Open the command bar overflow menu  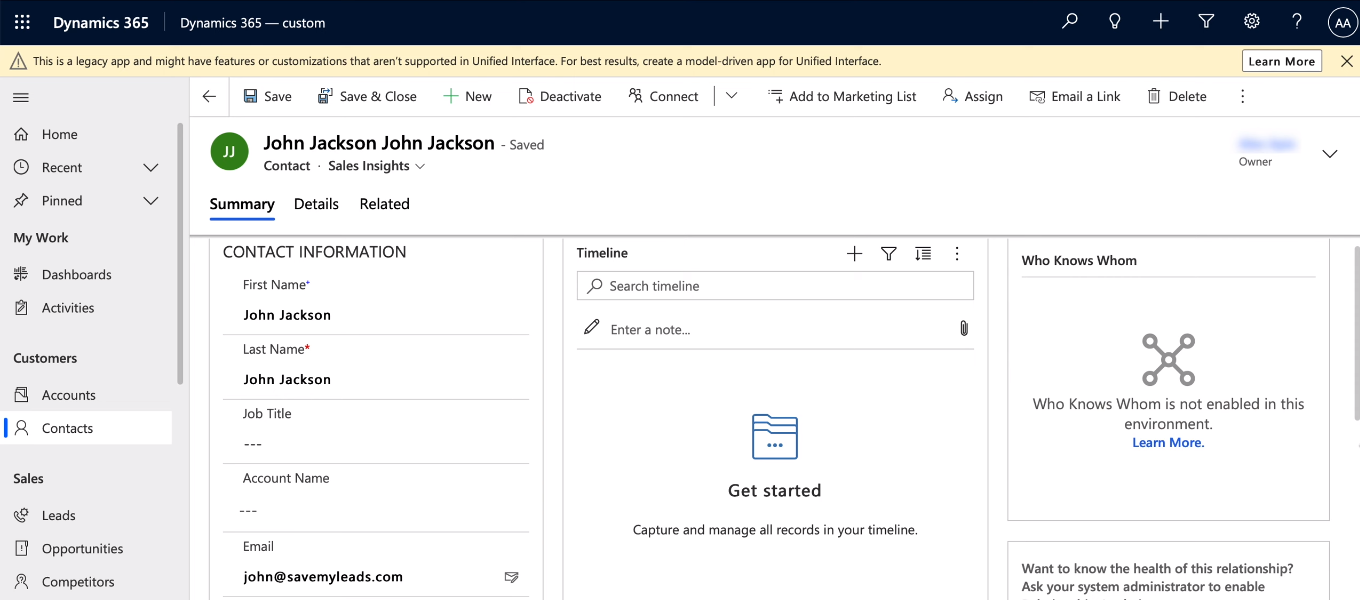1243,96
